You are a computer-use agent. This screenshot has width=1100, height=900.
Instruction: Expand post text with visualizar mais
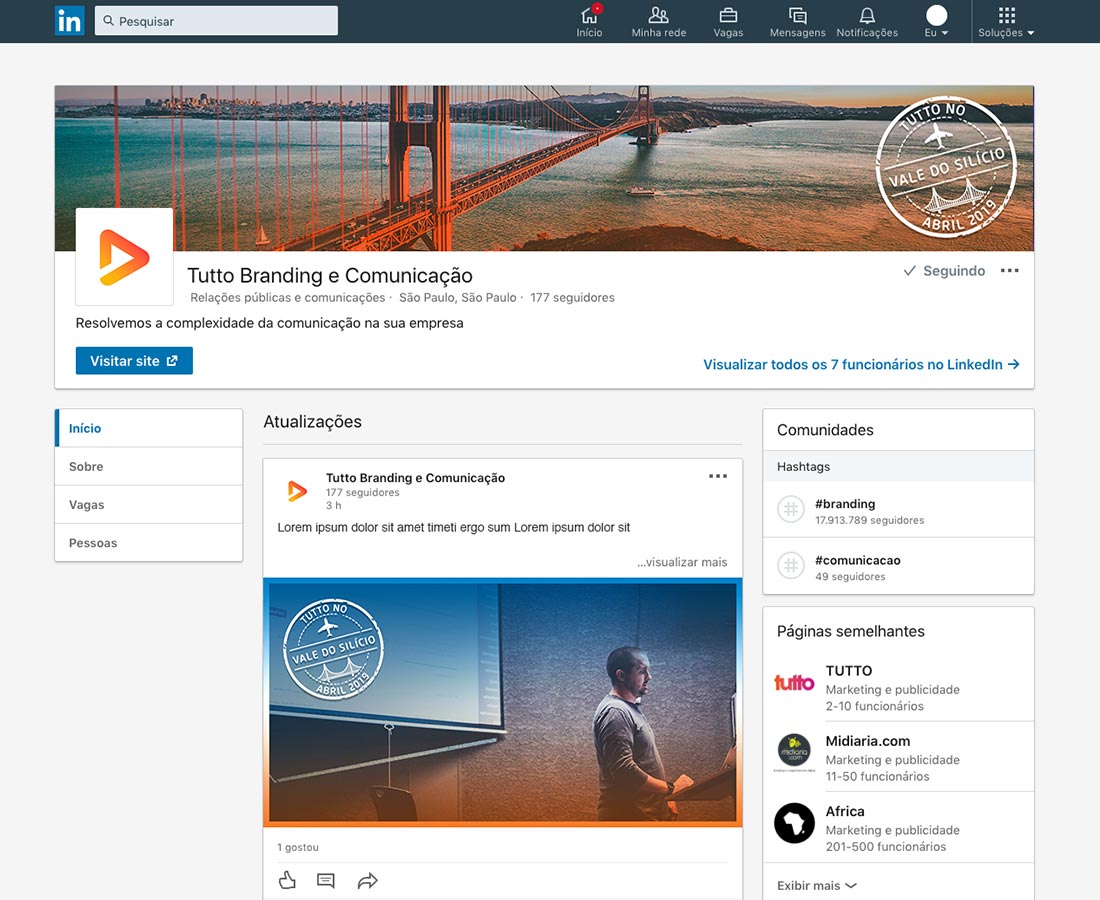[682, 562]
